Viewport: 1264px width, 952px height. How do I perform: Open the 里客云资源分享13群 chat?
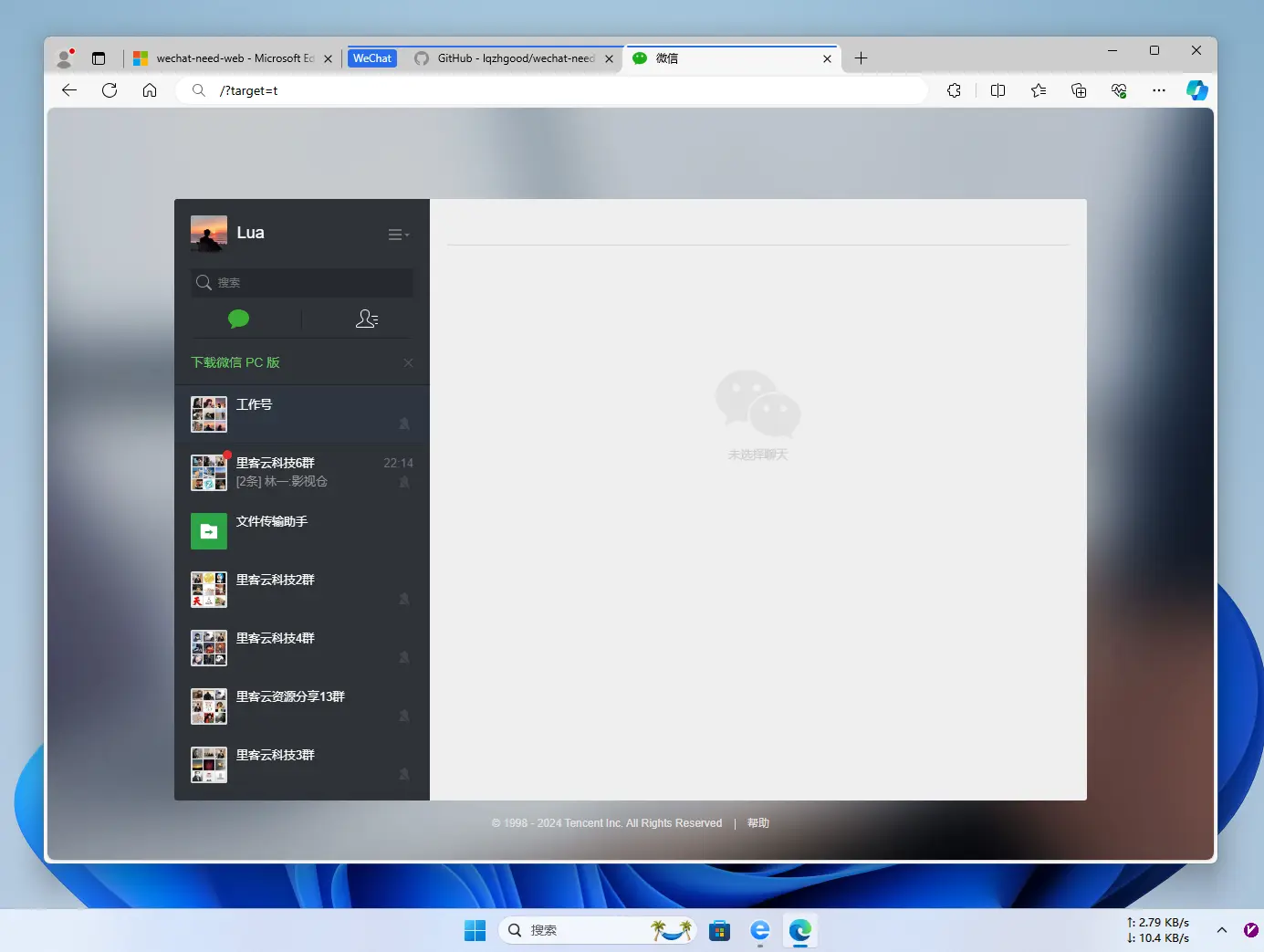[x=302, y=706]
